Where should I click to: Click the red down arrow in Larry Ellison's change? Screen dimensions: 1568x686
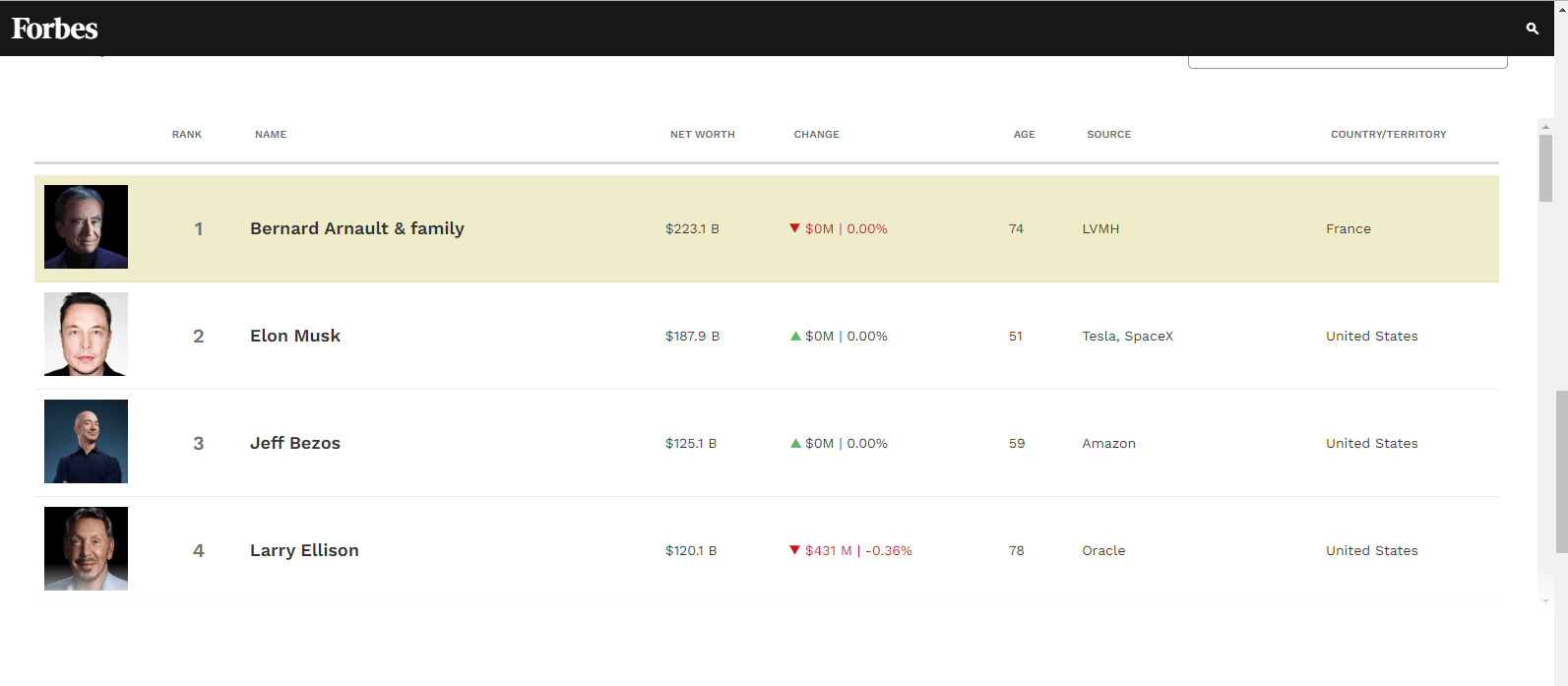point(794,550)
